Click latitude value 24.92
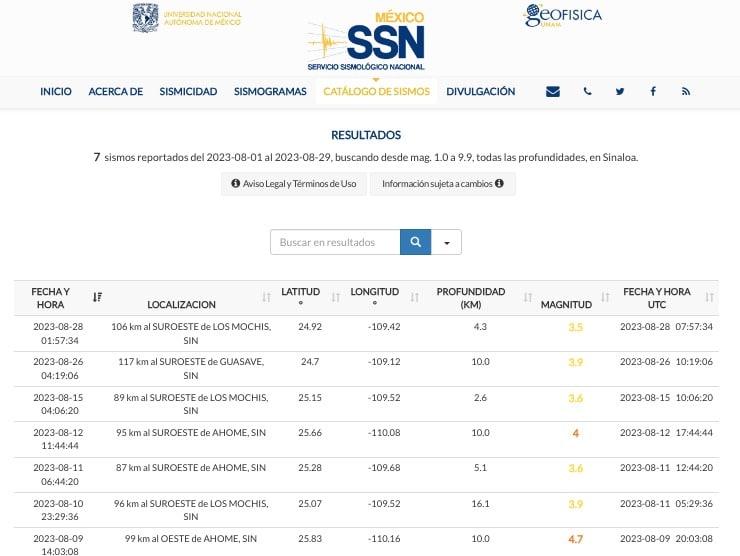740x556 pixels. pos(310,327)
